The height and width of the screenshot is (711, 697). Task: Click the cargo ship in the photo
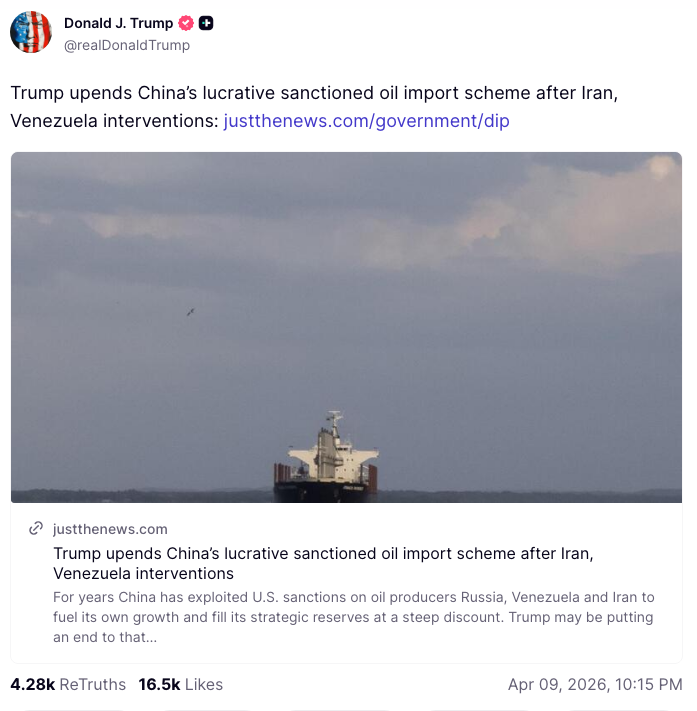326,458
